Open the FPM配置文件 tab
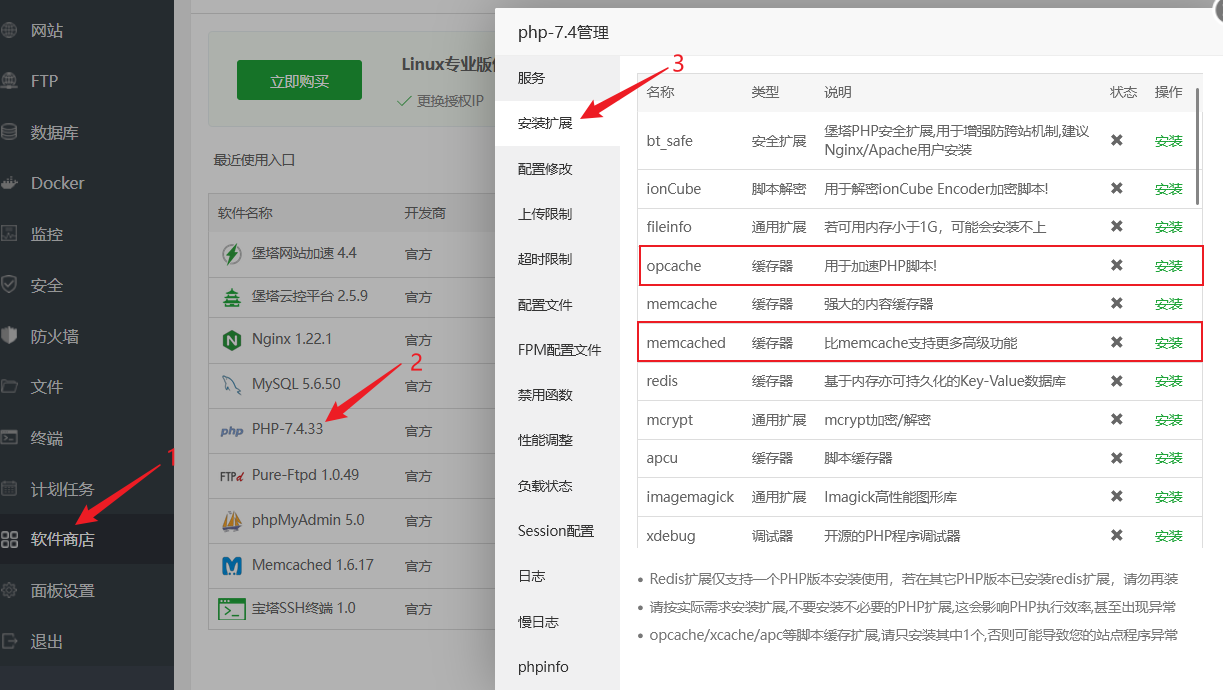The width and height of the screenshot is (1223, 690). (557, 350)
